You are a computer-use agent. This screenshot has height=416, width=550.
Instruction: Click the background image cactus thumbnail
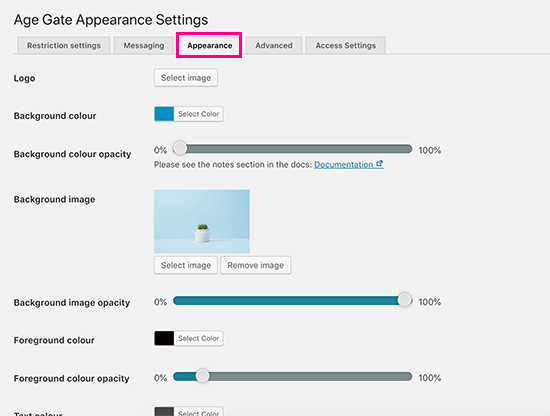point(202,221)
